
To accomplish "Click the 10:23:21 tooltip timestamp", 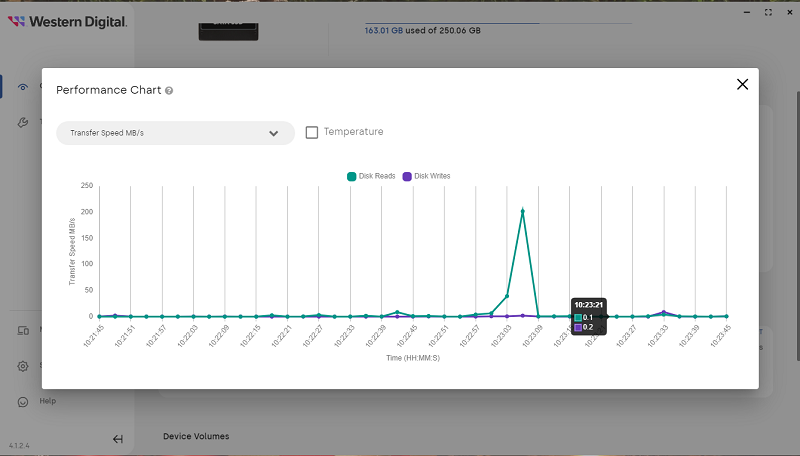I will point(589,305).
